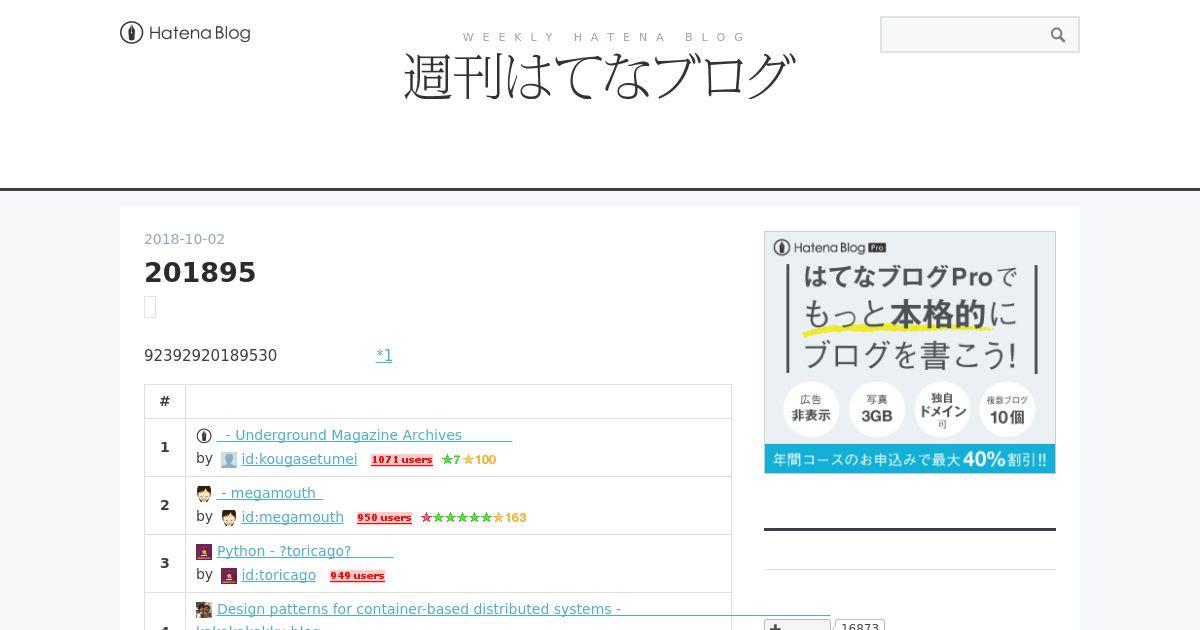
Task: Click the megamouth entry favicon
Action: tap(204, 494)
